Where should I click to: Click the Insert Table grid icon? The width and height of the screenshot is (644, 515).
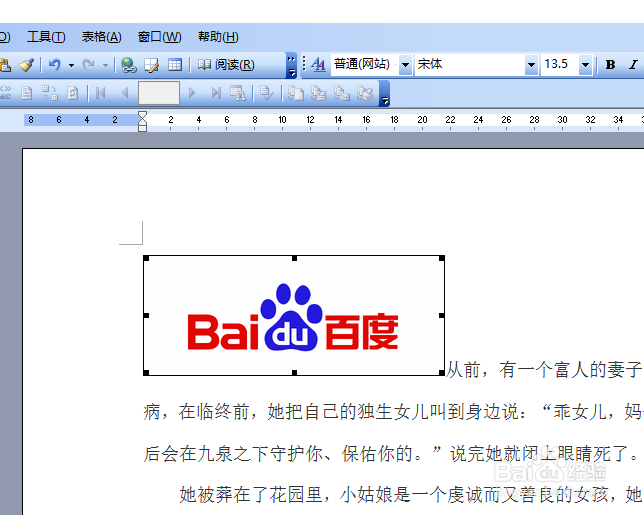point(175,65)
